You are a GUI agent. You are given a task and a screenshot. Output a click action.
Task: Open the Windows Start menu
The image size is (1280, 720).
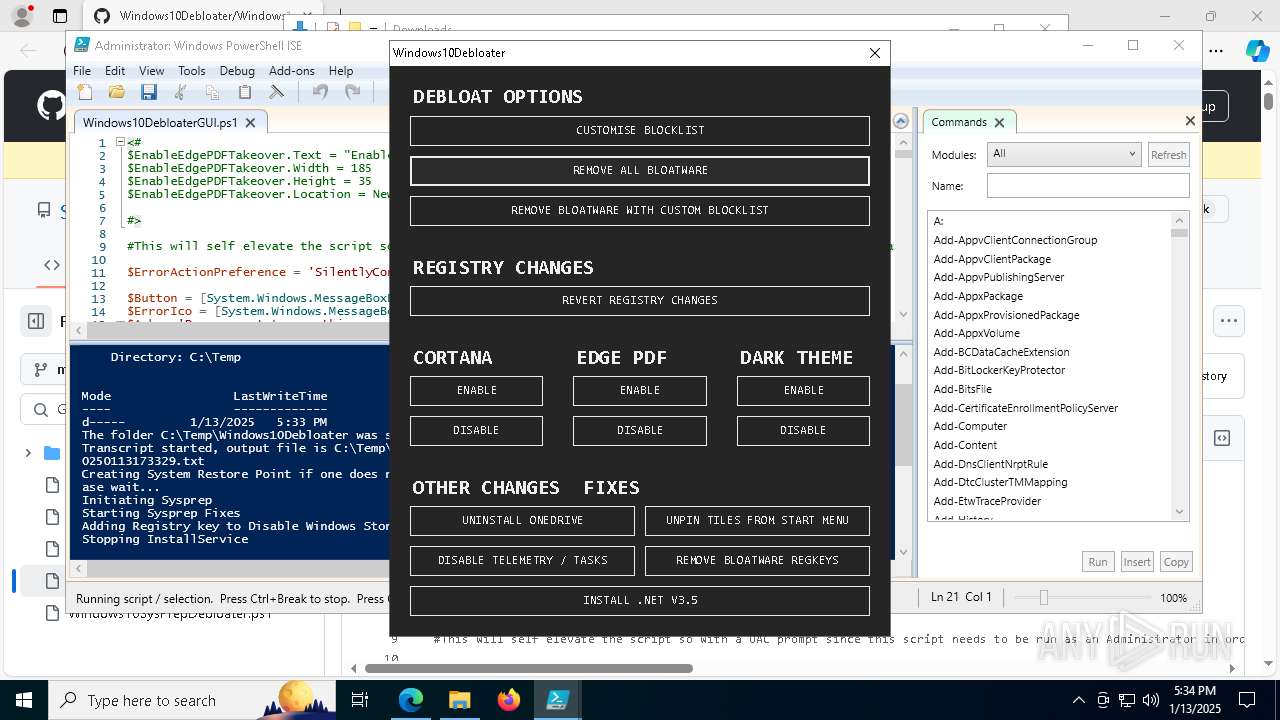(24, 700)
